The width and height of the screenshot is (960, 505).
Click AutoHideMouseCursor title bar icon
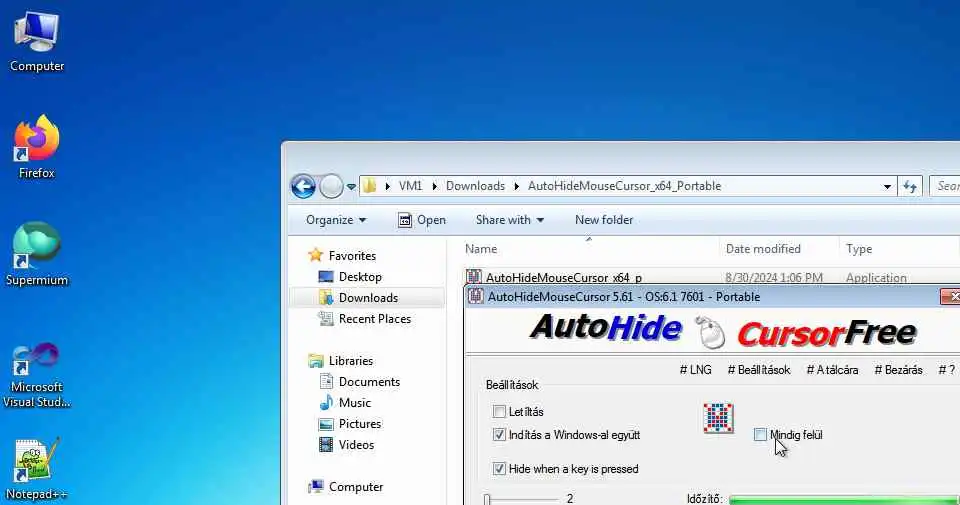pos(476,296)
